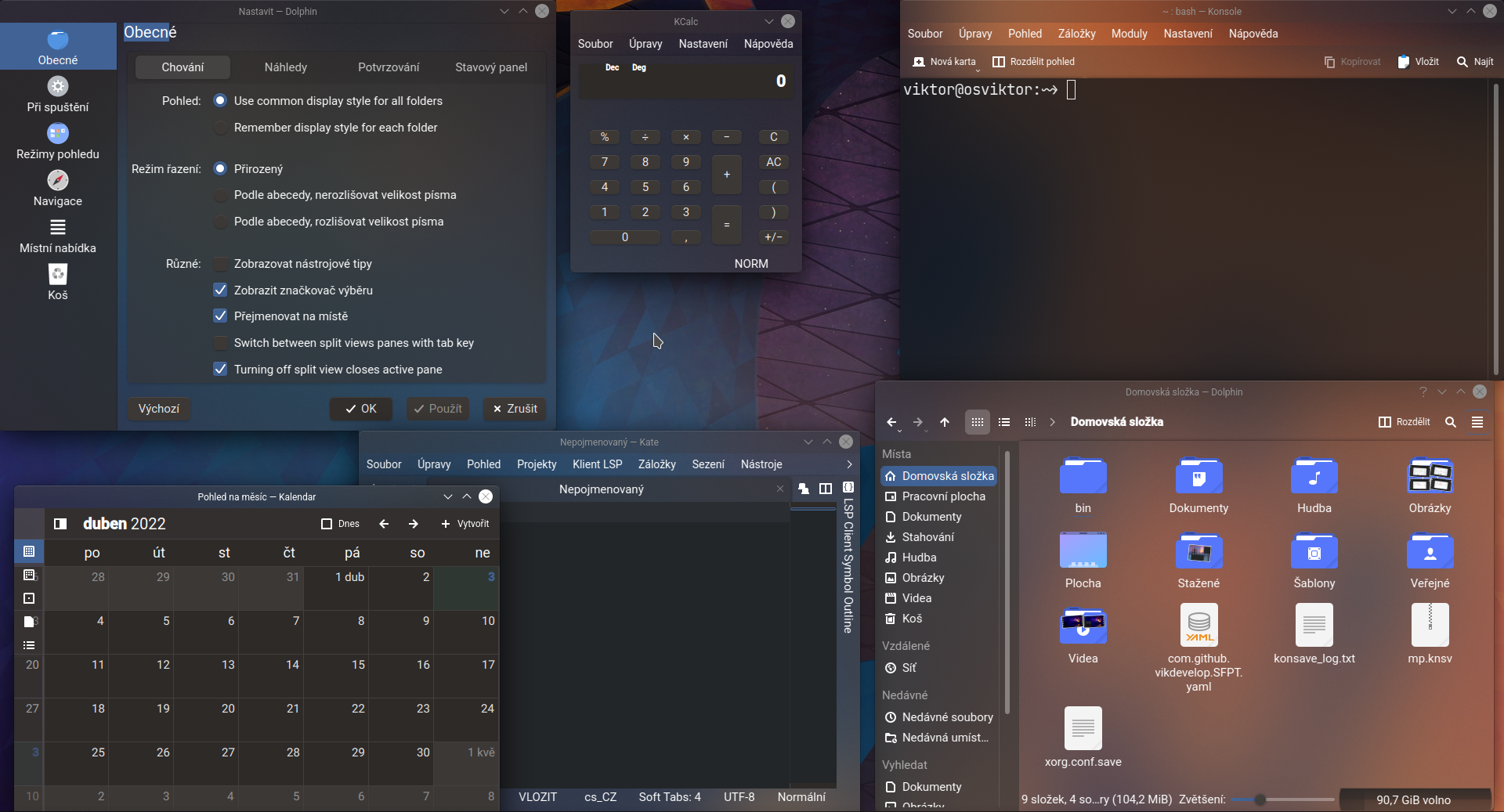Switch Dolphin to details view mode
The width and height of the screenshot is (1504, 812).
(1031, 422)
